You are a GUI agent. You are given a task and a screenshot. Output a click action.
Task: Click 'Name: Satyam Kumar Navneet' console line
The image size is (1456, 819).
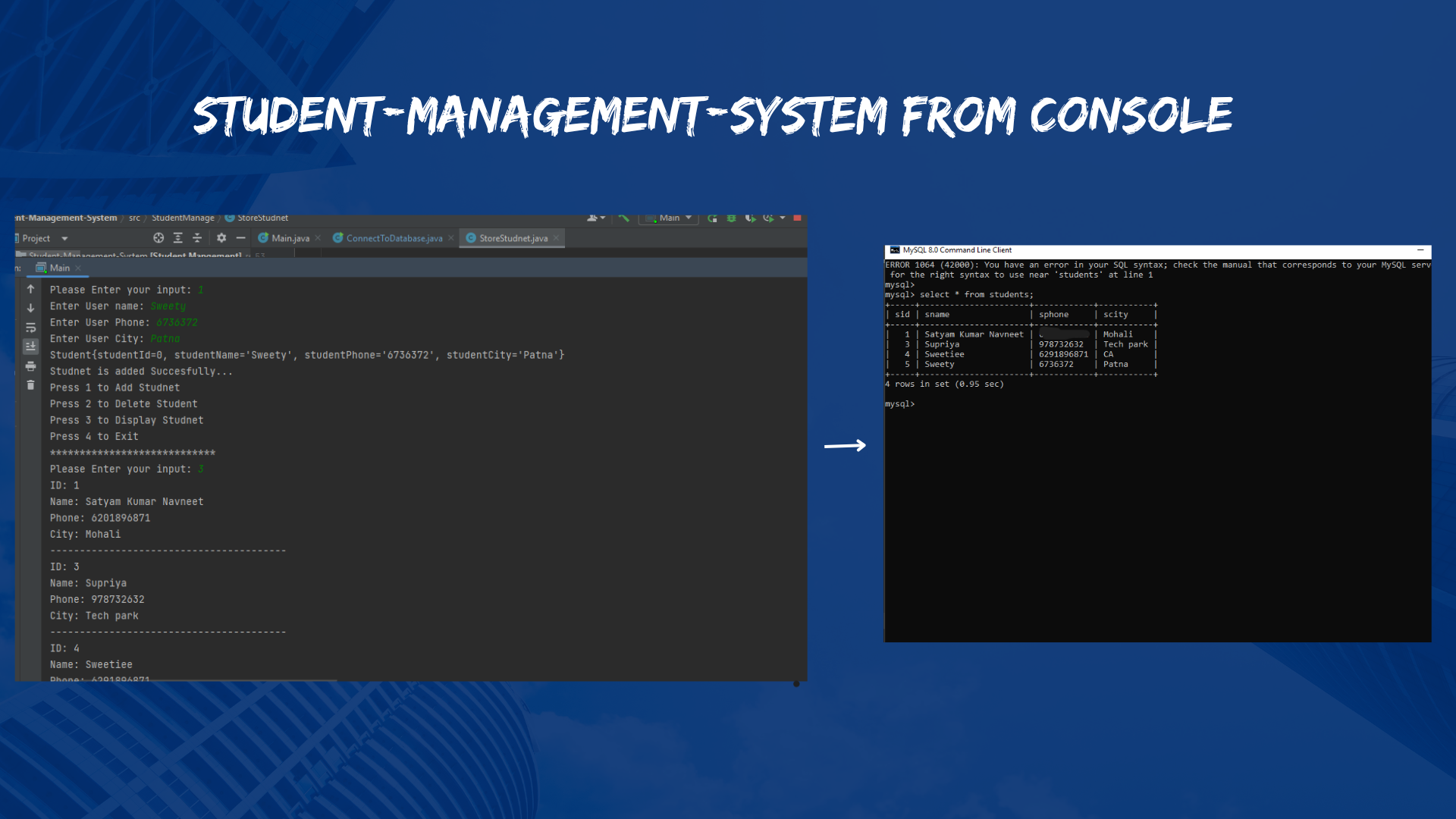pyautogui.click(x=127, y=502)
